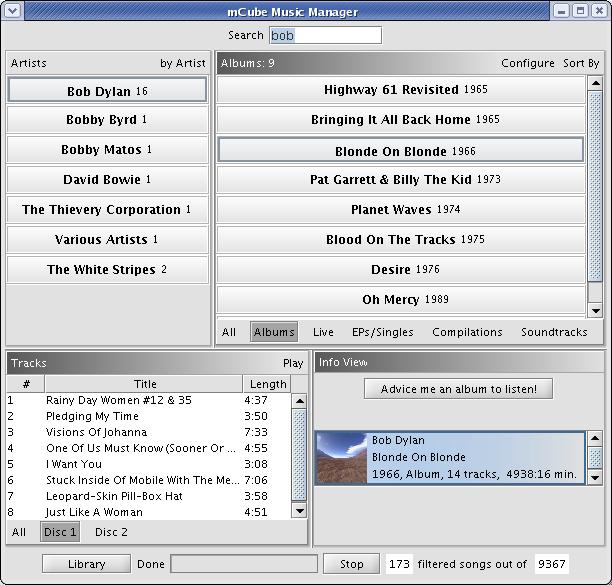612x585 pixels.
Task: Toggle the Live filter
Action: pos(323,332)
